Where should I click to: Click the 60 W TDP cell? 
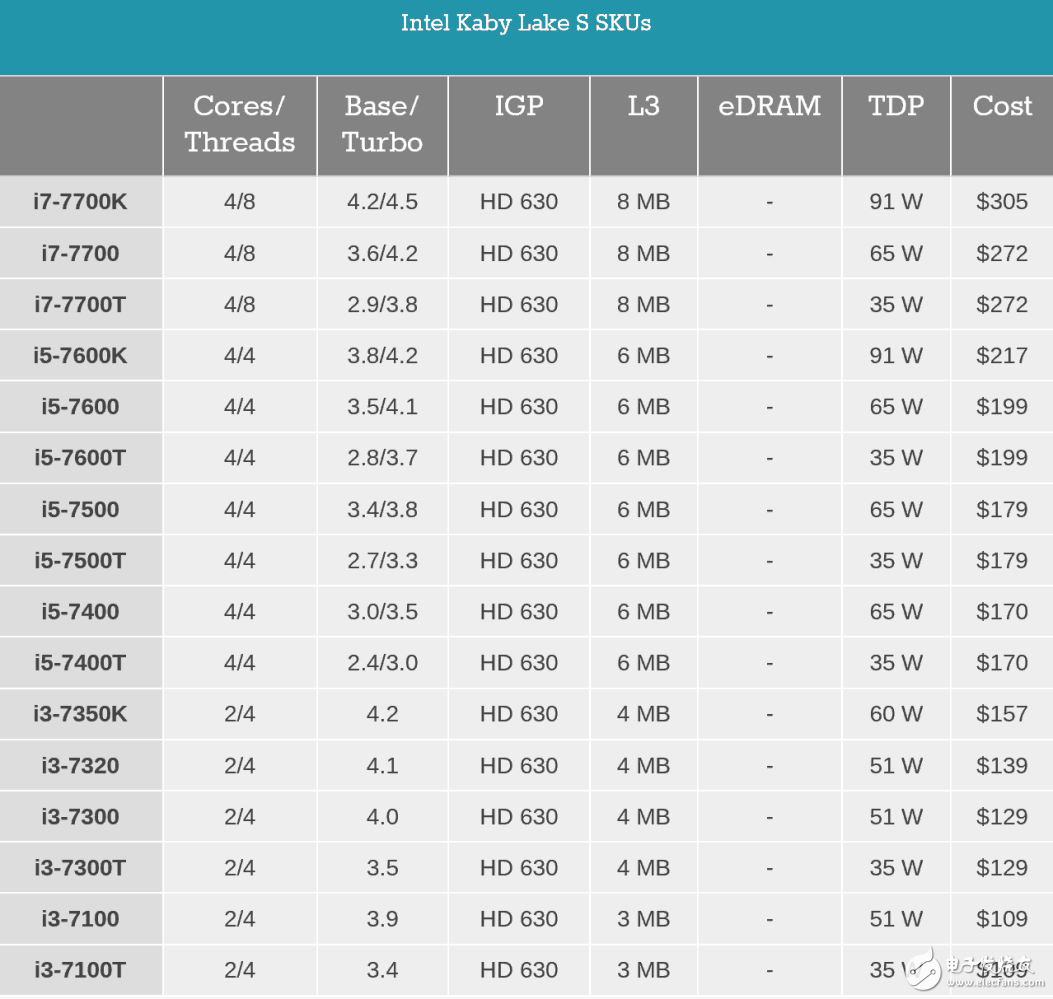pyautogui.click(x=896, y=714)
